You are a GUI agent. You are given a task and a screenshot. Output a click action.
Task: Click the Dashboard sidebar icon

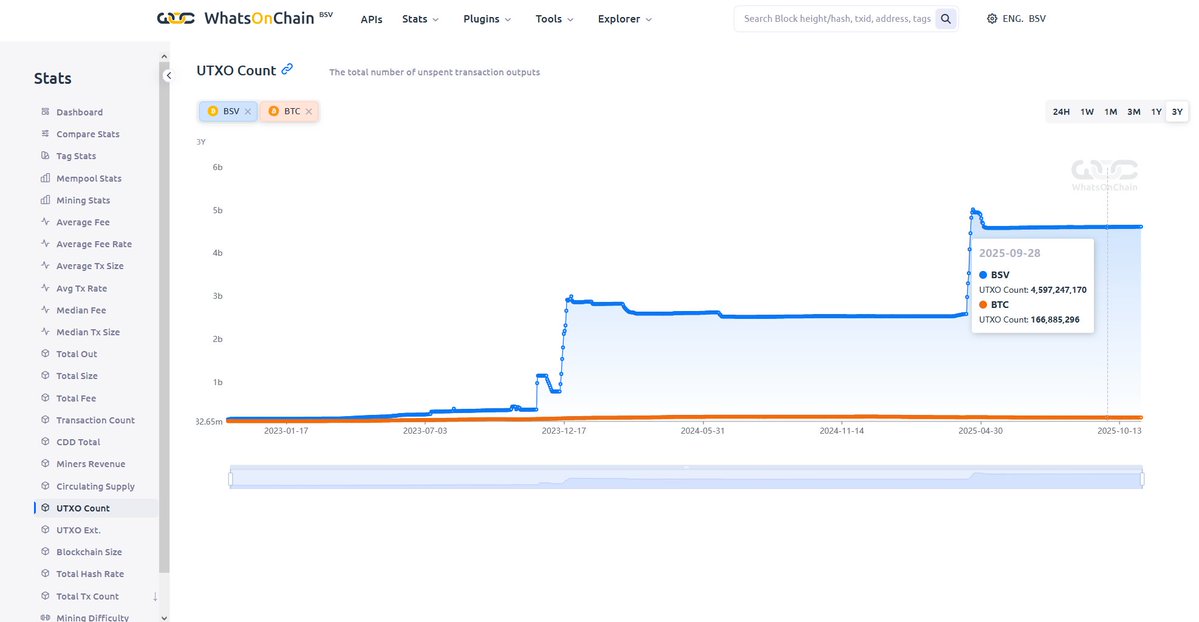45,112
